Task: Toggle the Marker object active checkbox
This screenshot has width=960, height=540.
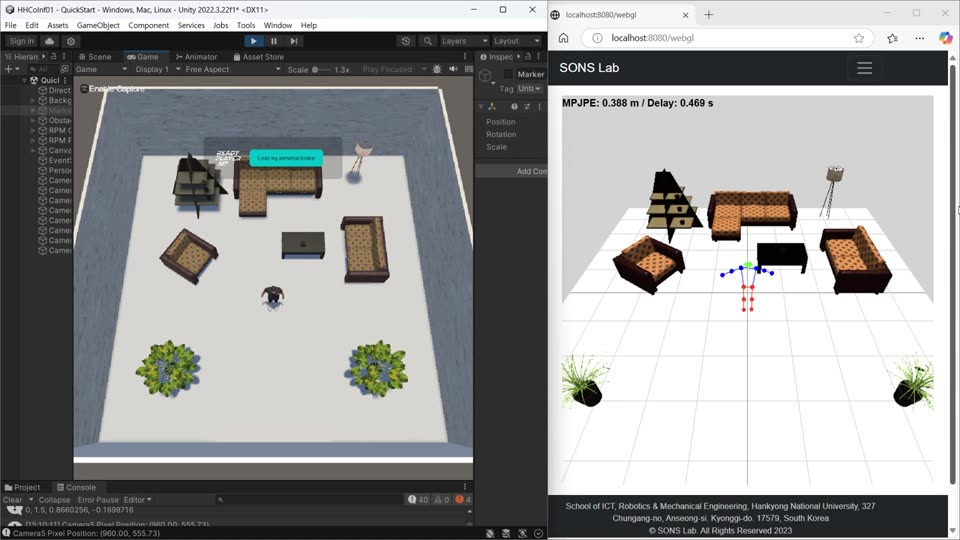Action: click(x=508, y=74)
